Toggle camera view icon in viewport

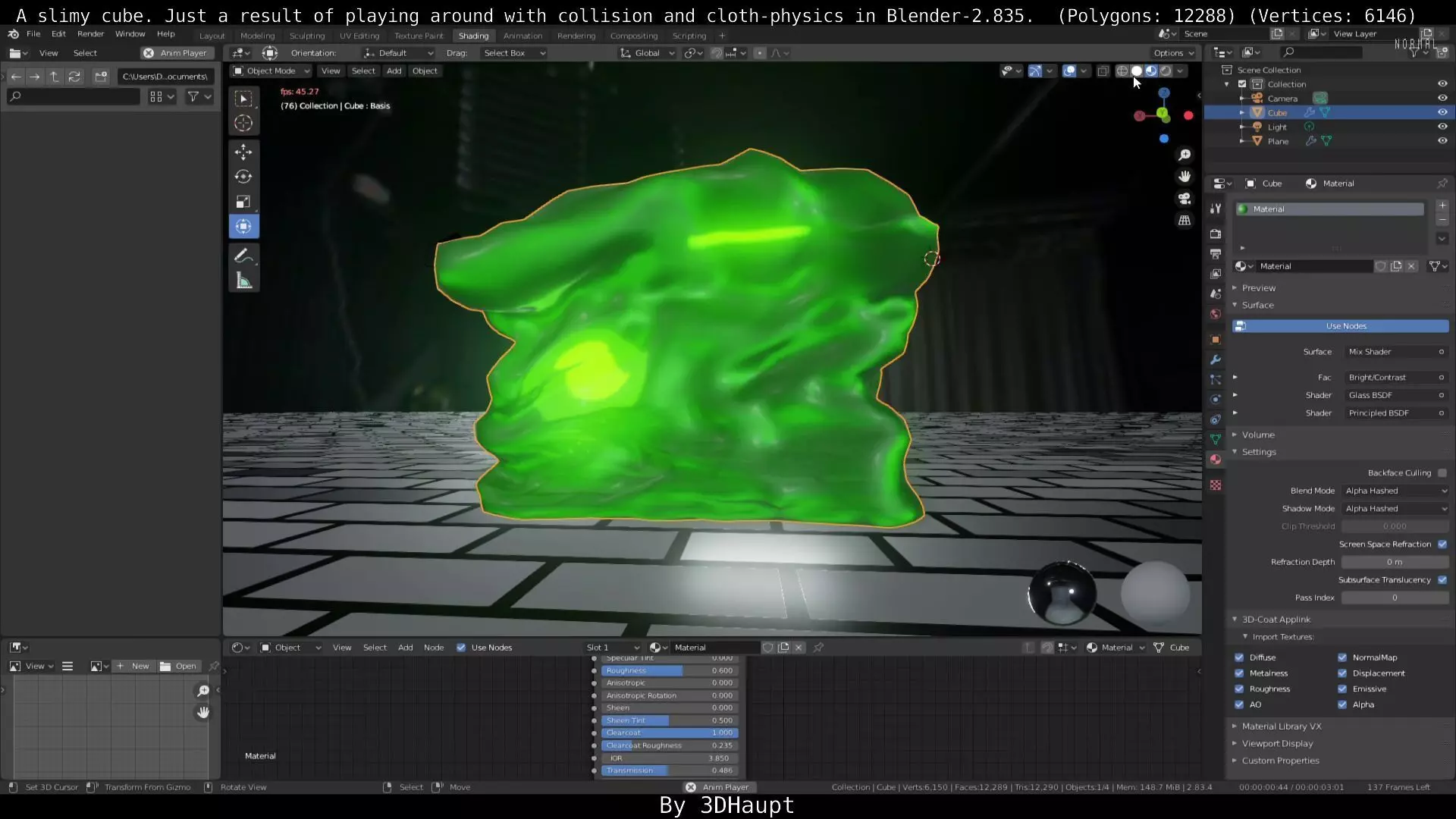click(x=1185, y=199)
